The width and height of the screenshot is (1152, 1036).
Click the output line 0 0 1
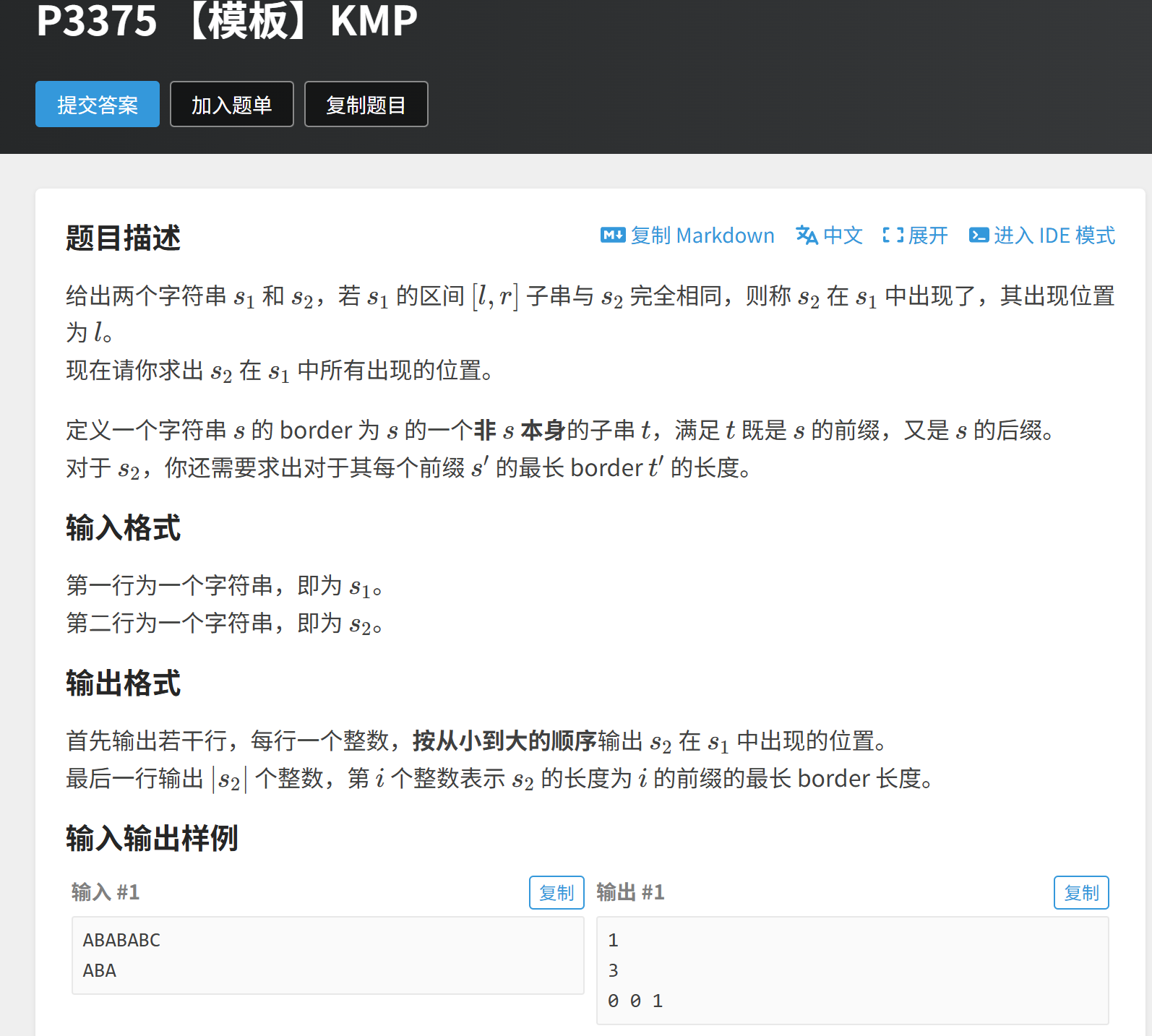(x=635, y=1001)
